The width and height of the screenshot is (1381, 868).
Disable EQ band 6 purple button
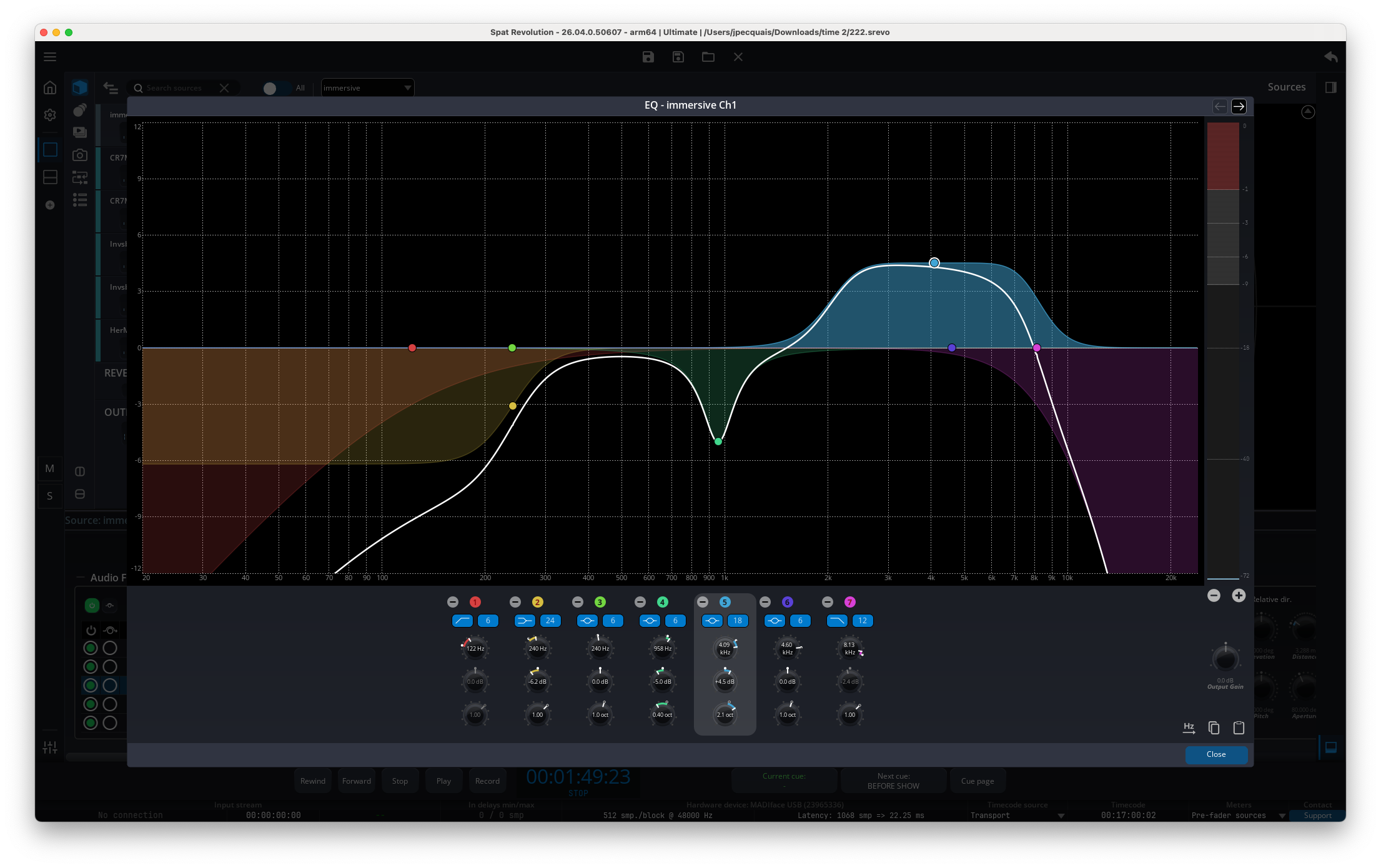click(788, 602)
